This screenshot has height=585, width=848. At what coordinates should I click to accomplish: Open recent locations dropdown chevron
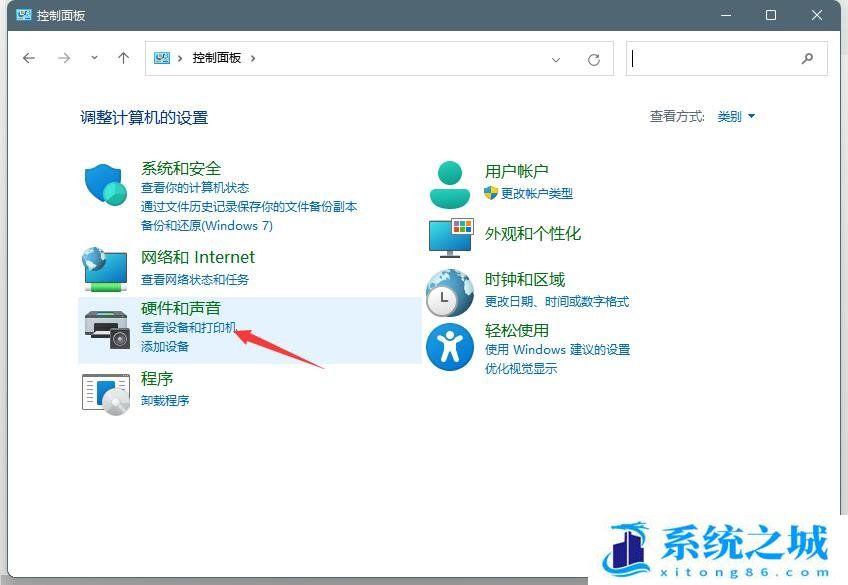coord(94,58)
